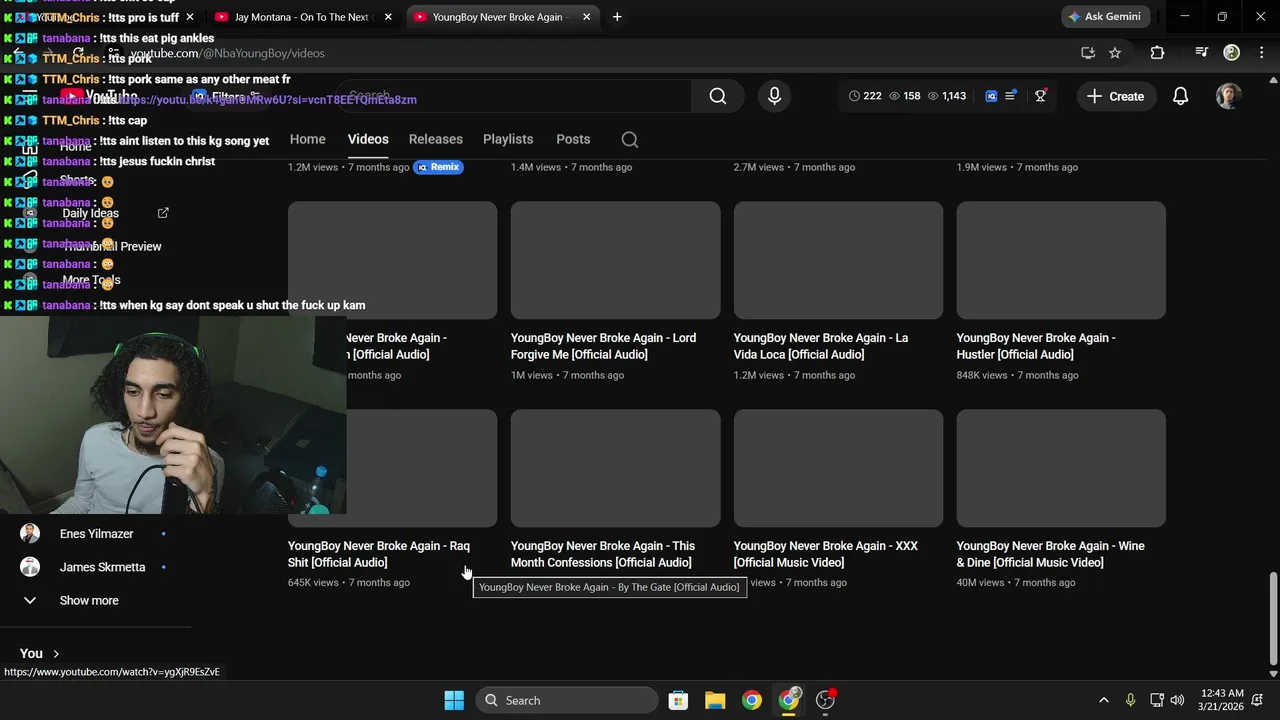
Task: Click the Chrome profile avatar
Action: [x=1232, y=53]
